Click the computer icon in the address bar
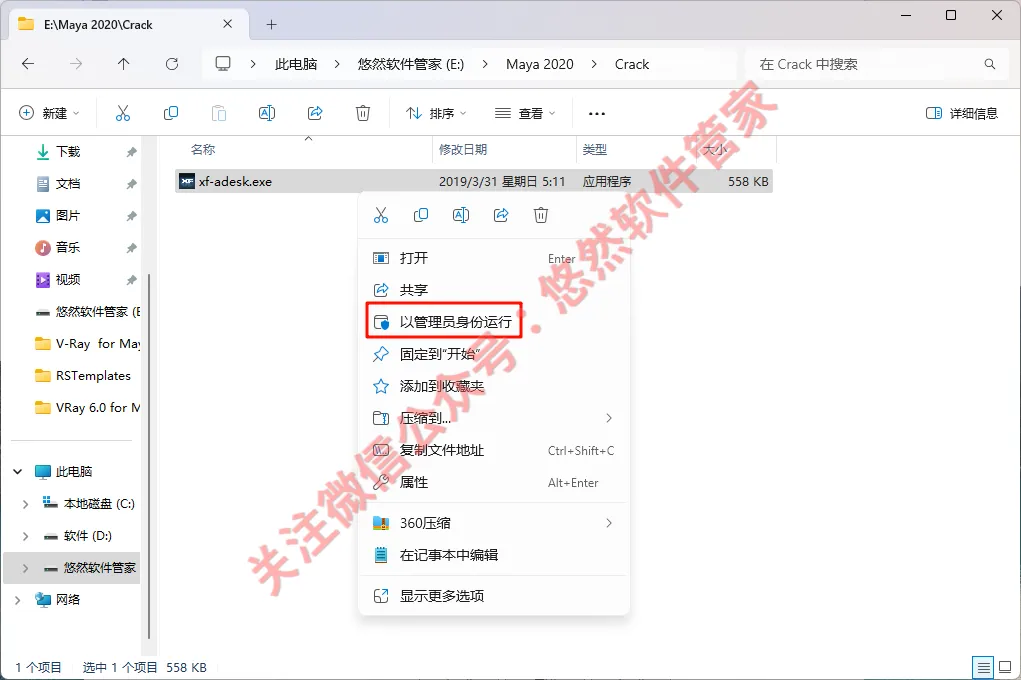The width and height of the screenshot is (1021, 680). click(223, 64)
